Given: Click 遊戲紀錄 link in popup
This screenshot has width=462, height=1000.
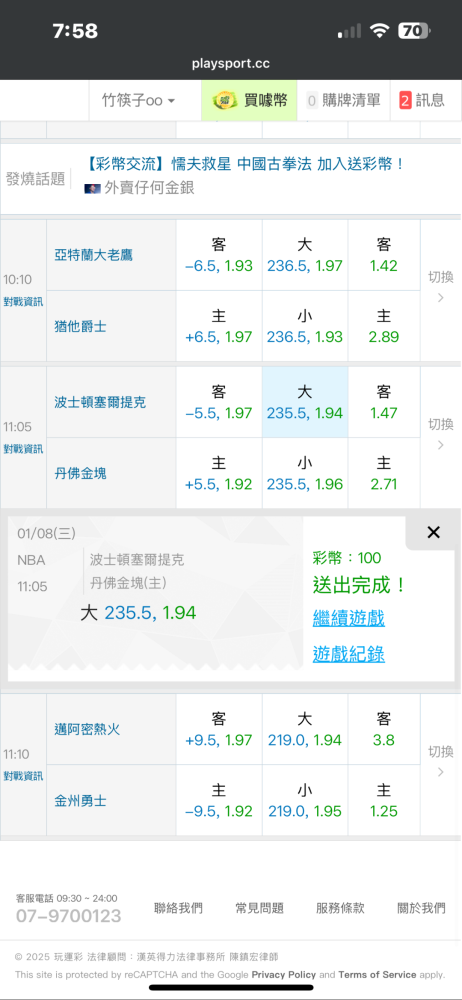Looking at the screenshot, I should click(348, 654).
